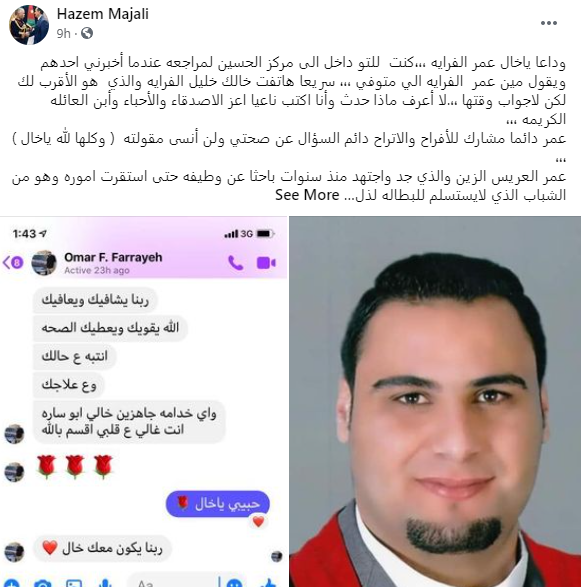This screenshot has width=581, height=587.
Task: Open the portrait photo of man
Action: (x=435, y=401)
